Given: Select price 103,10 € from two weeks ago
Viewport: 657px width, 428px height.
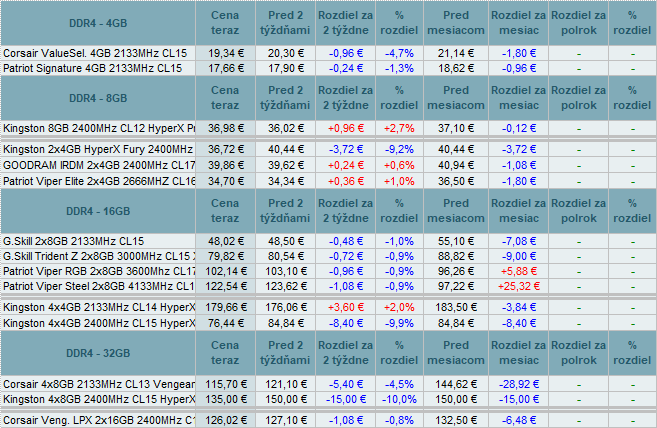Looking at the screenshot, I should 285,271.
